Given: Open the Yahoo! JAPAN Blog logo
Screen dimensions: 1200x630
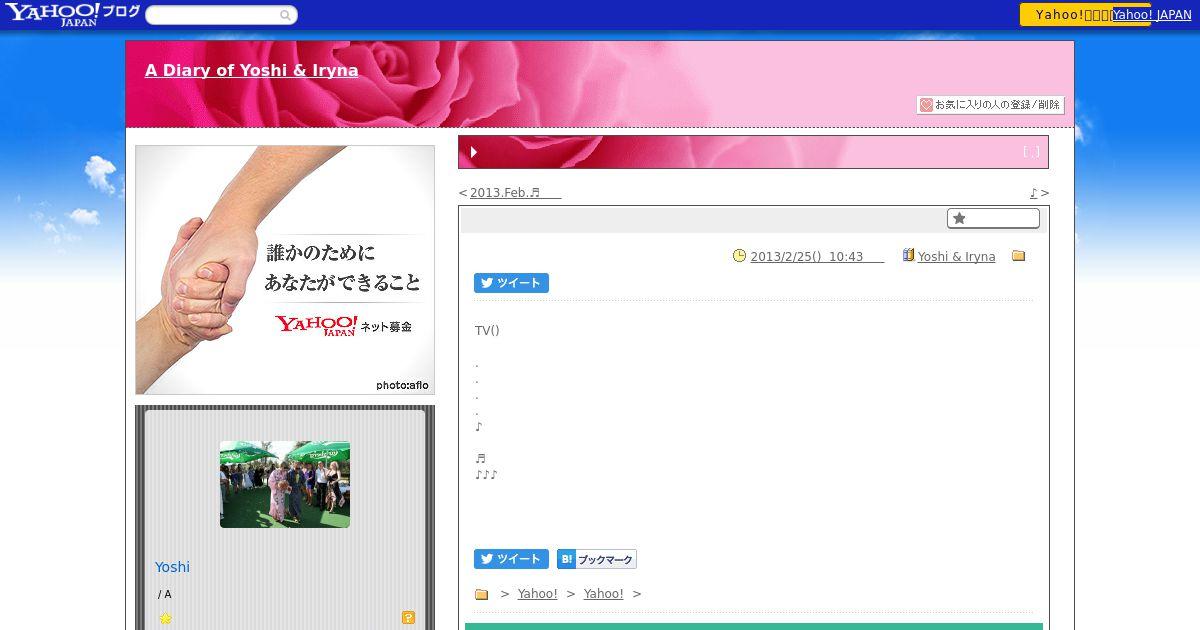Looking at the screenshot, I should tap(72, 14).
